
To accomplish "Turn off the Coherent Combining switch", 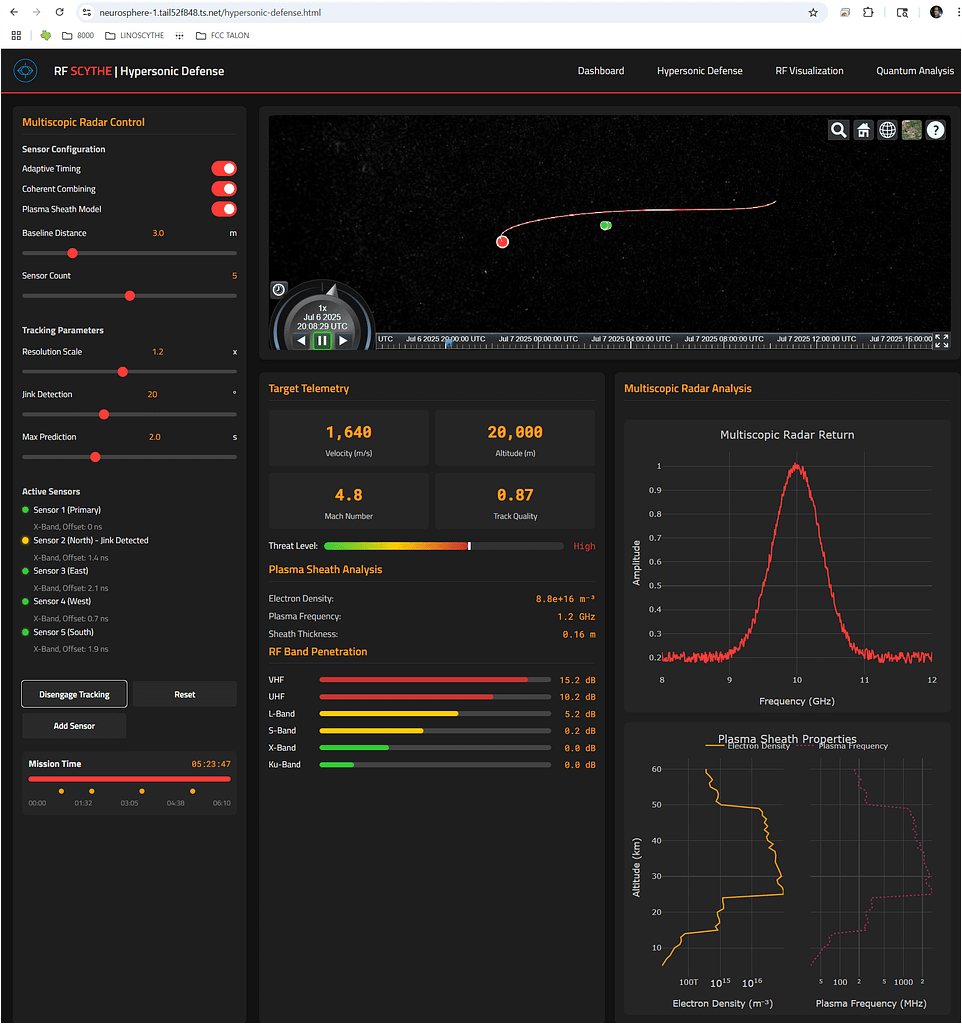I will (224, 189).
